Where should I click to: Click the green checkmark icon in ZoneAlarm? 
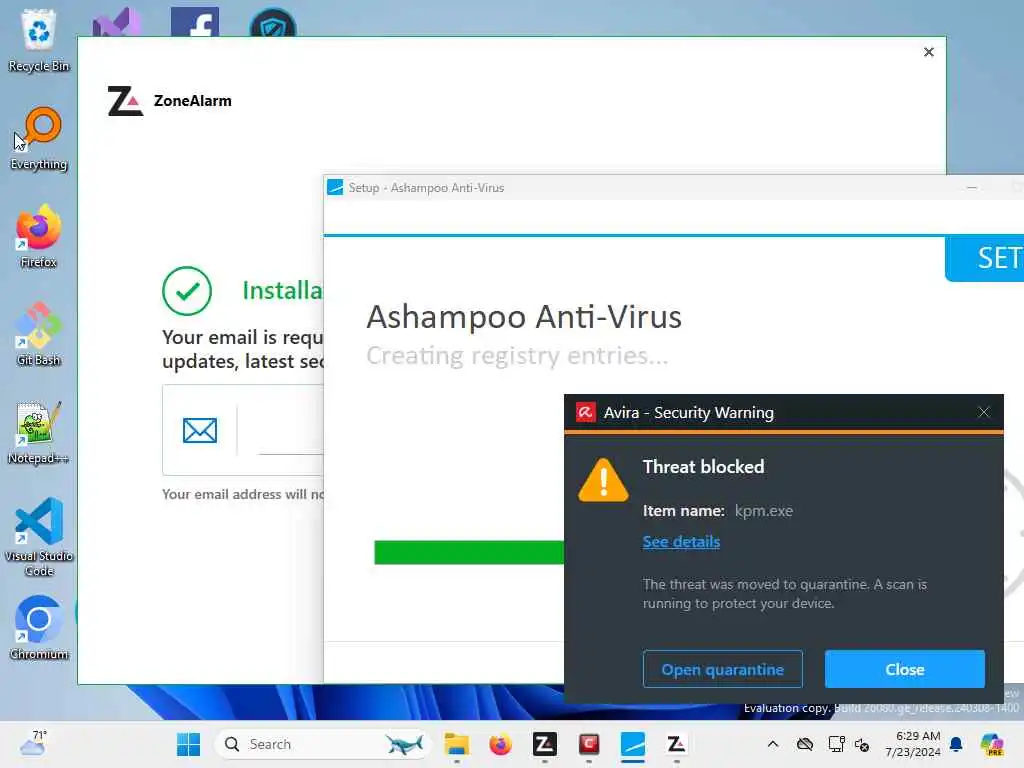coord(187,291)
